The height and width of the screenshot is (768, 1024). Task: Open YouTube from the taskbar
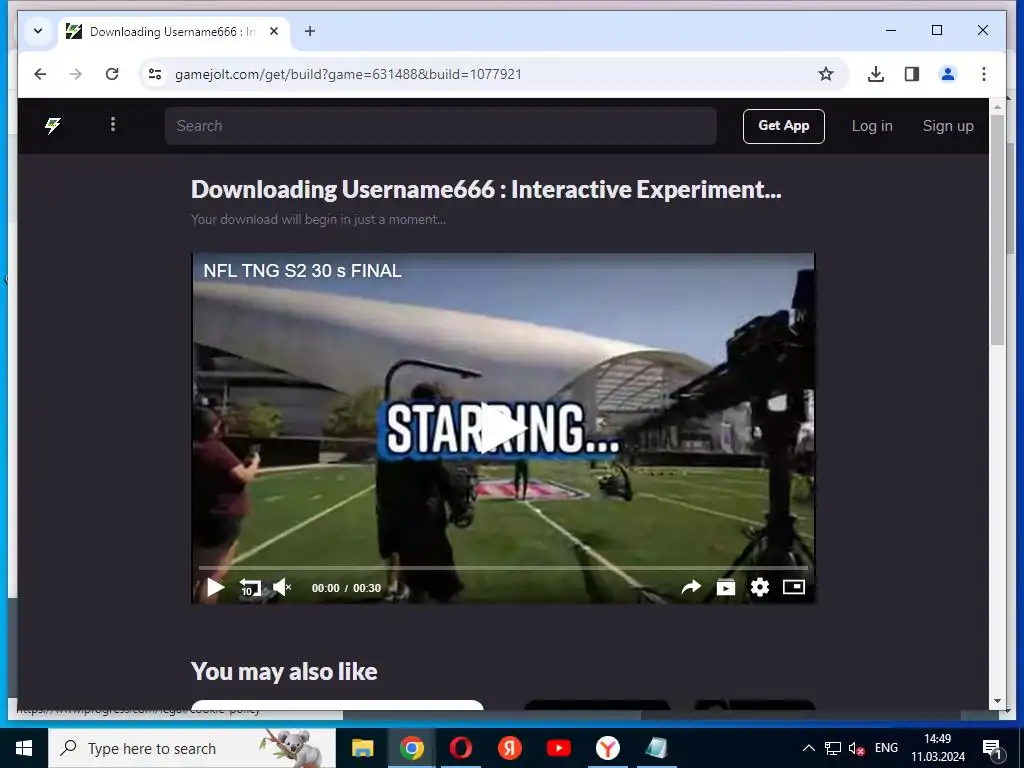tap(558, 748)
